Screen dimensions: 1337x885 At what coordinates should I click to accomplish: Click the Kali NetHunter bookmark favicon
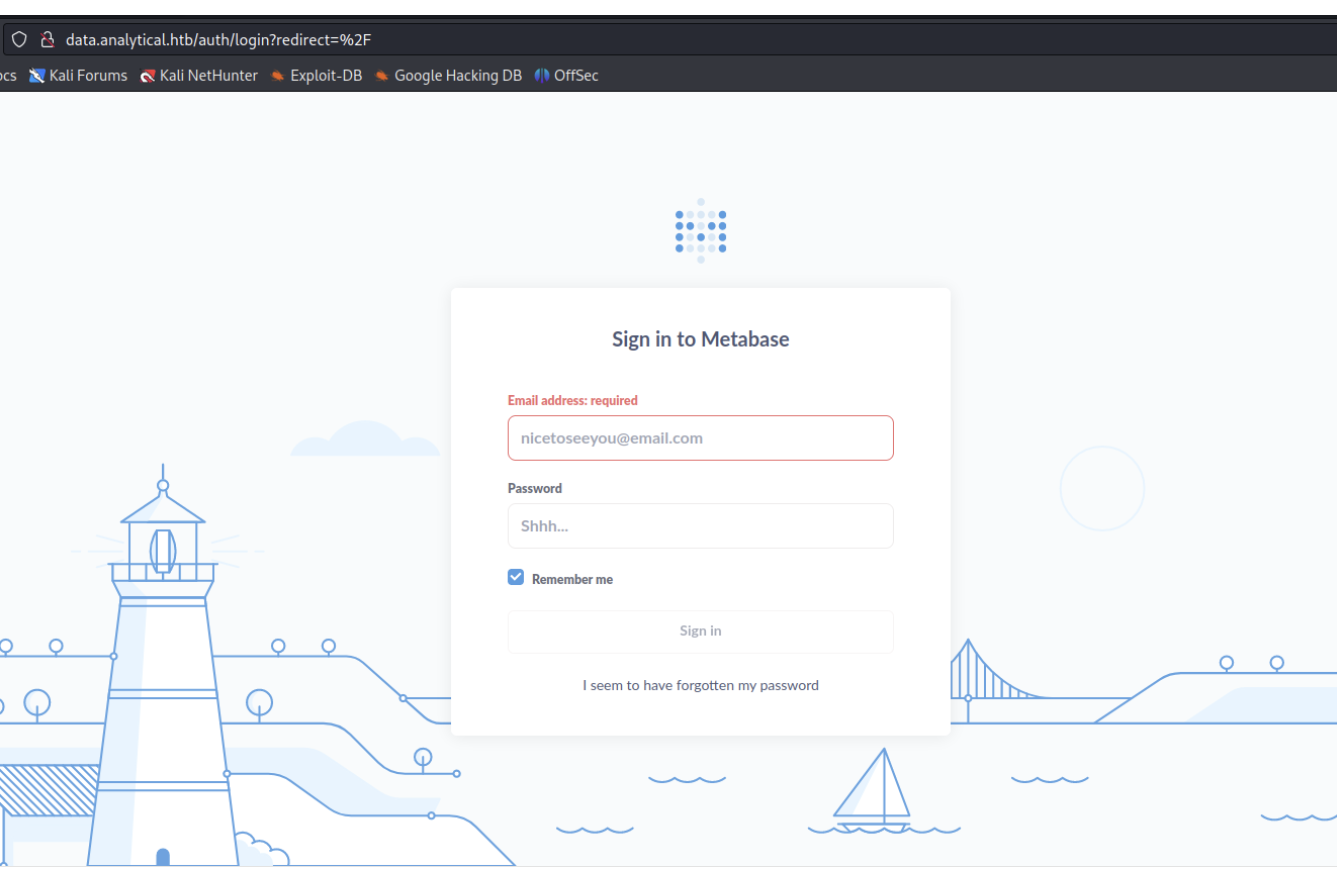pos(148,75)
